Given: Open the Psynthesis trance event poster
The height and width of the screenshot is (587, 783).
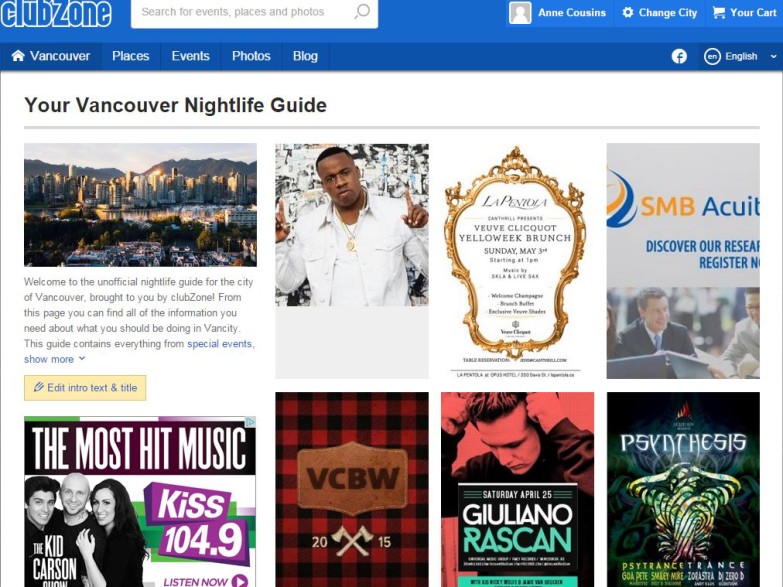Looking at the screenshot, I should click(683, 490).
